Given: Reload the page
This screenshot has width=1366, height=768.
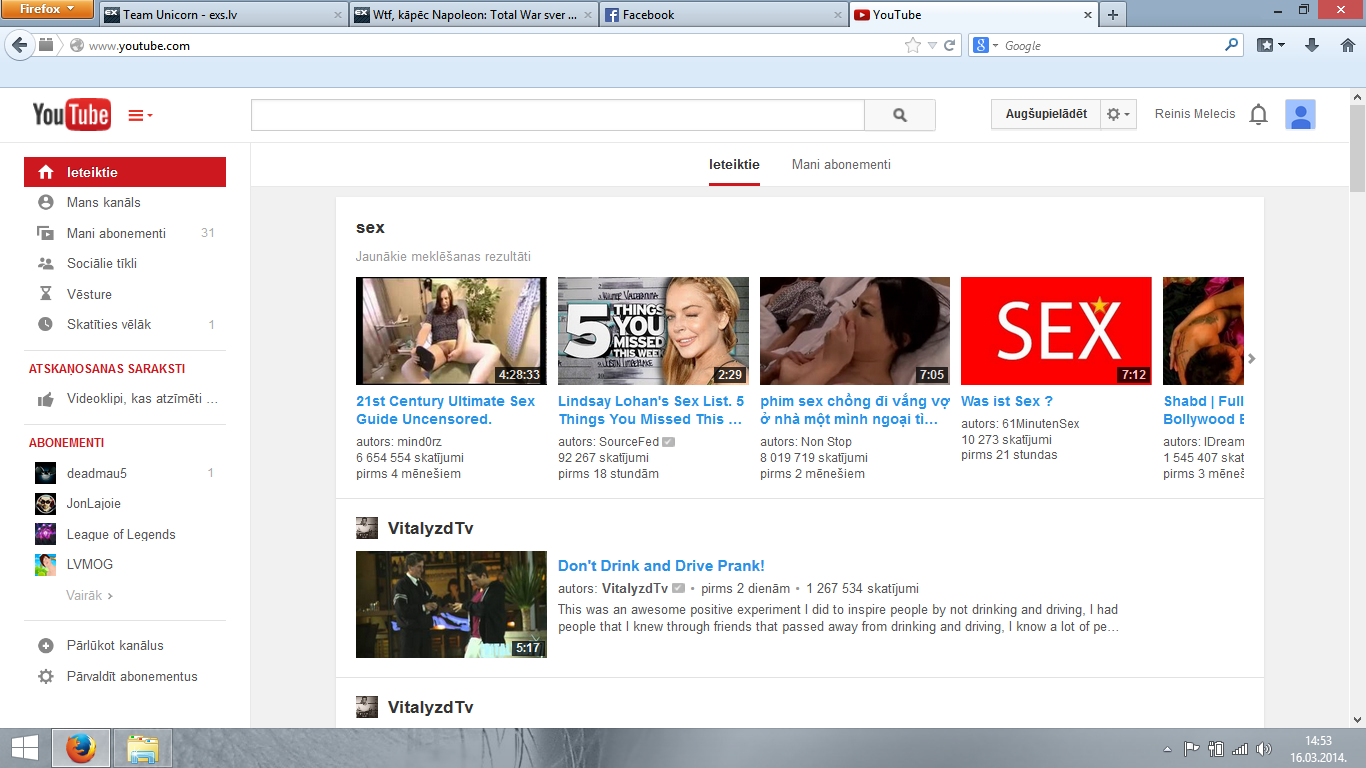Looking at the screenshot, I should tap(950, 45).
